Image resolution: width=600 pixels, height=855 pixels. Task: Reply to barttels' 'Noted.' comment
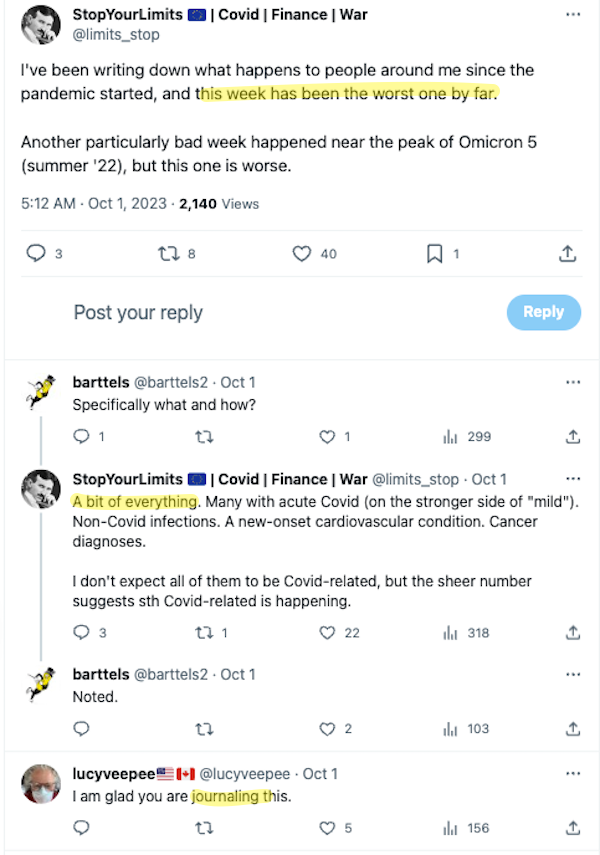[x=82, y=729]
